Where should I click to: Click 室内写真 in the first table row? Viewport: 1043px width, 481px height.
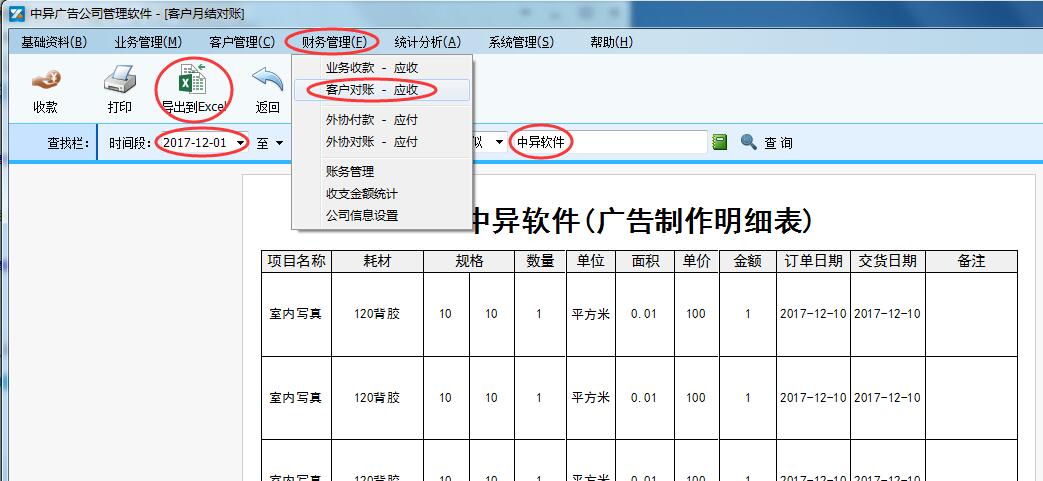[x=295, y=313]
